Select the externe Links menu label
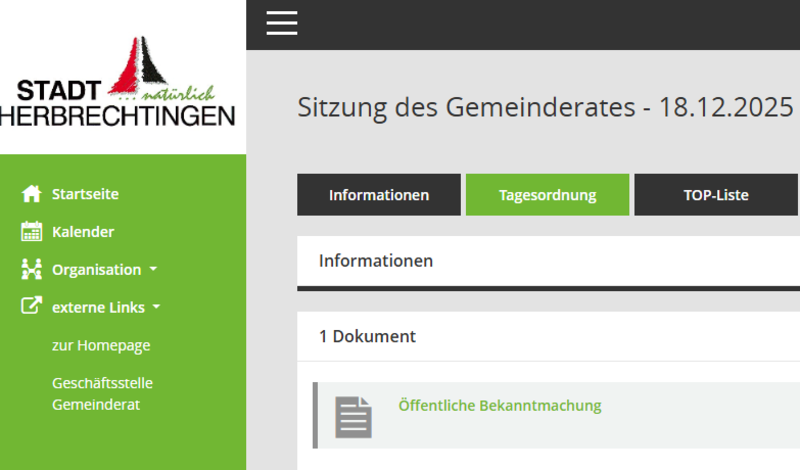800x470 pixels. [x=98, y=308]
